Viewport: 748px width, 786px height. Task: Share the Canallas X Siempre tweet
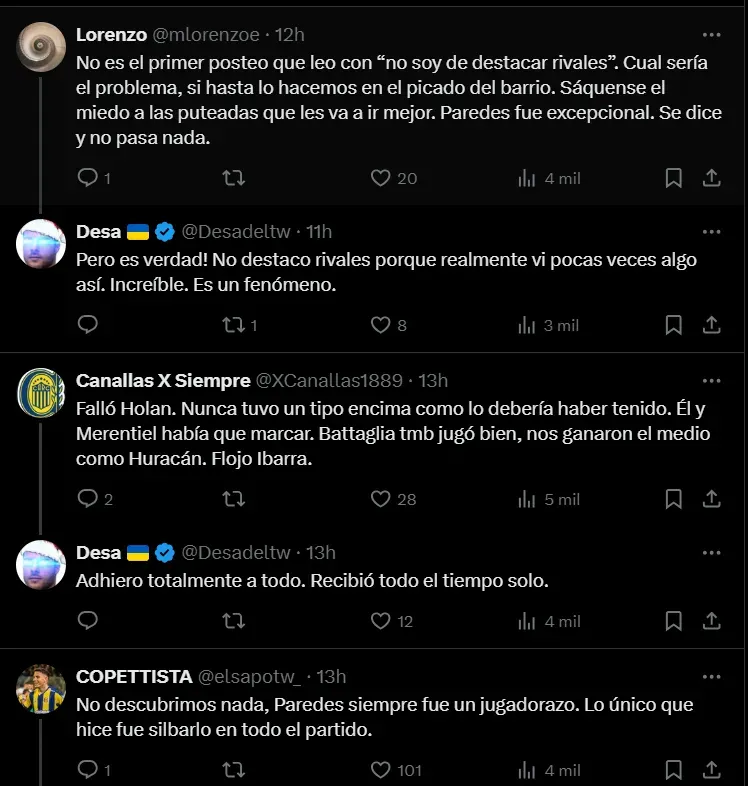coord(711,499)
